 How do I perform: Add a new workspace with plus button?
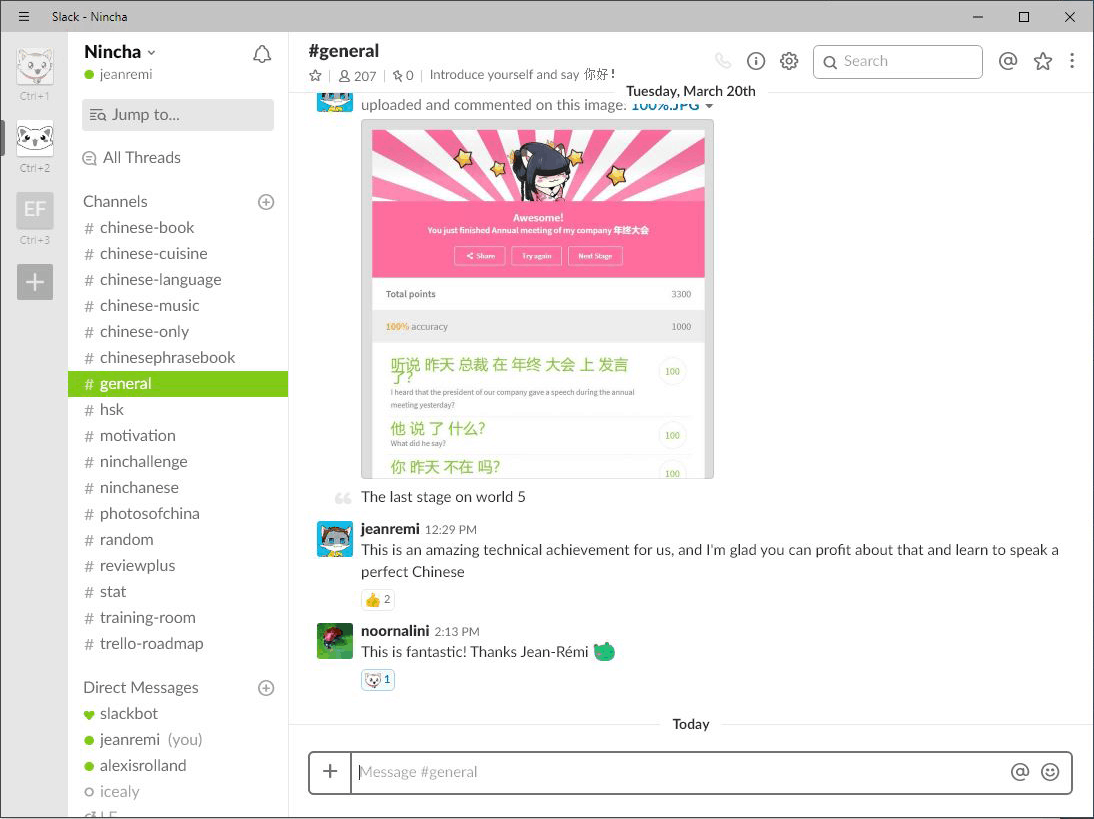point(35,282)
